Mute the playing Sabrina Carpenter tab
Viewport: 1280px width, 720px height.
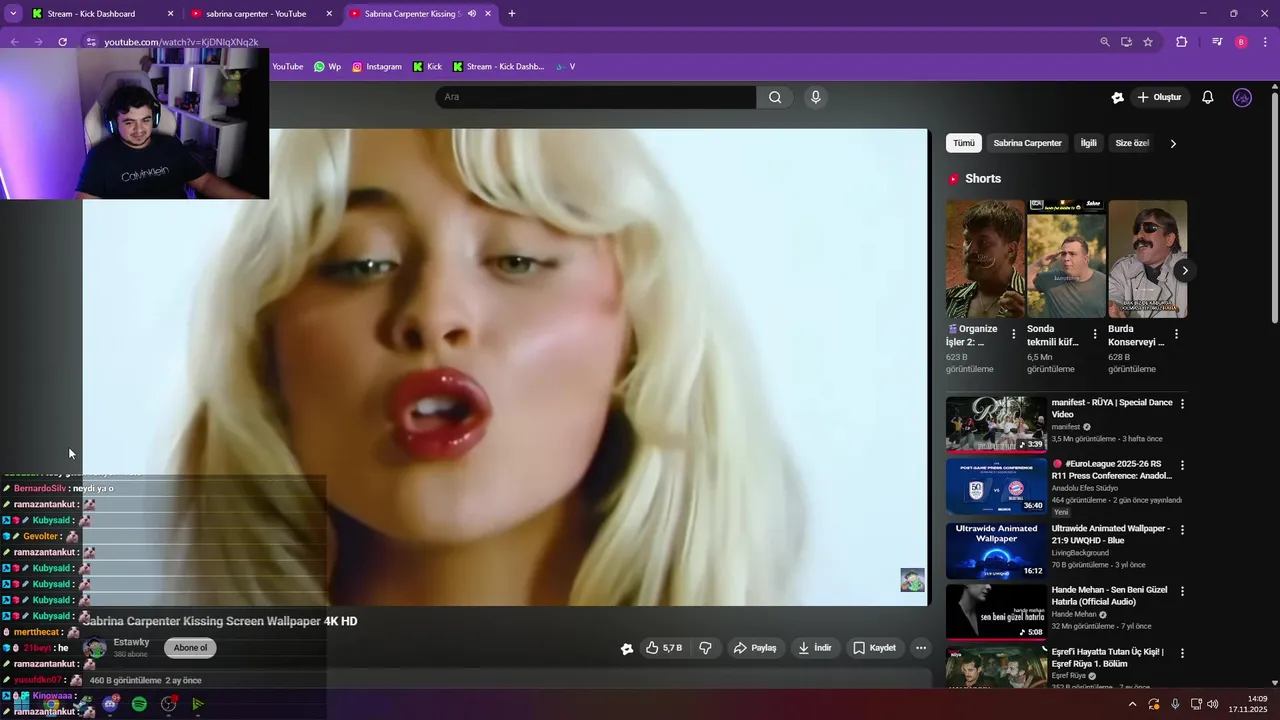click(472, 14)
